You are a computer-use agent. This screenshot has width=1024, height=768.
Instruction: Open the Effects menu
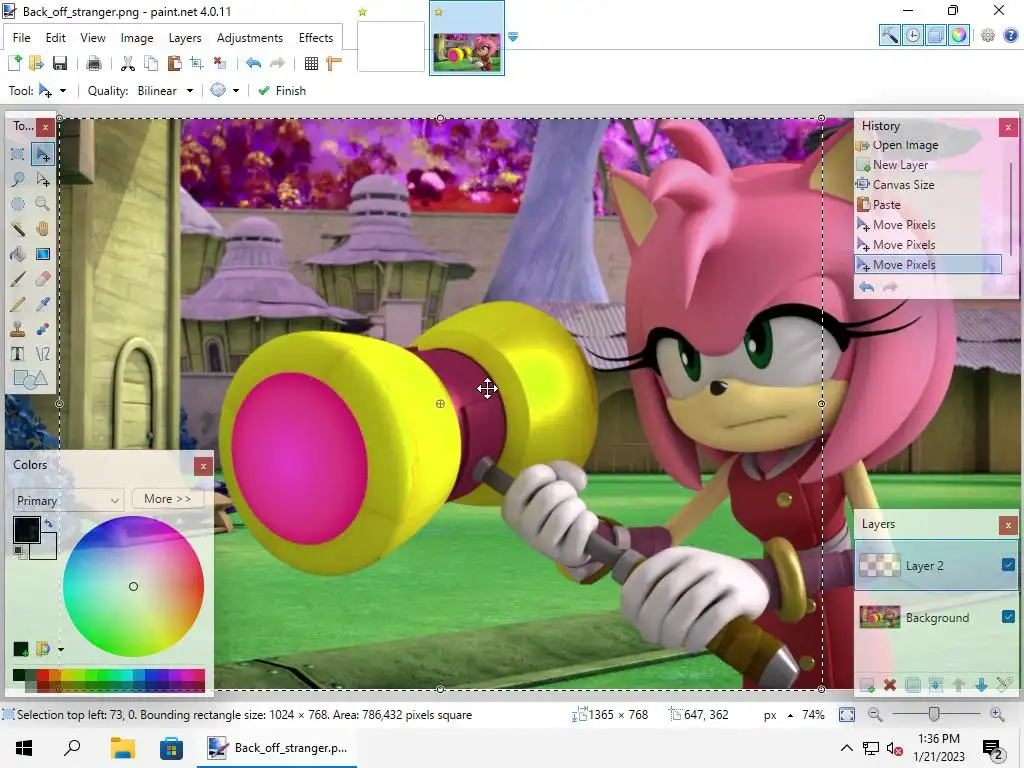[x=316, y=38]
